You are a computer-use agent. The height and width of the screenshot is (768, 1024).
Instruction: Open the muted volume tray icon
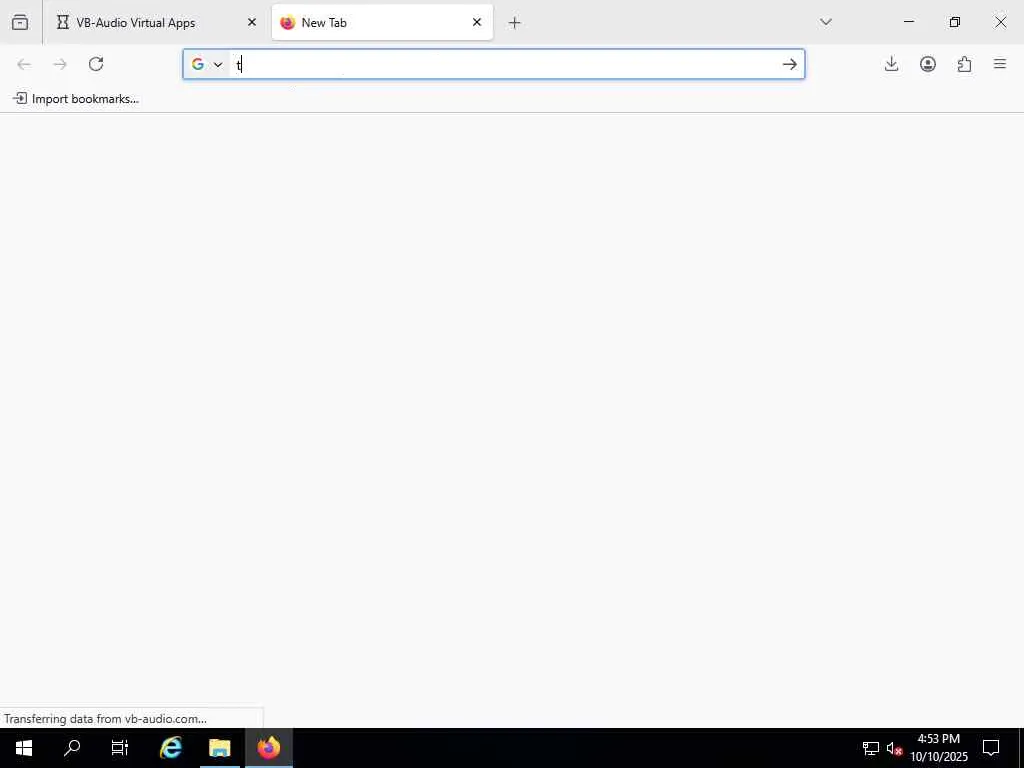click(x=894, y=748)
